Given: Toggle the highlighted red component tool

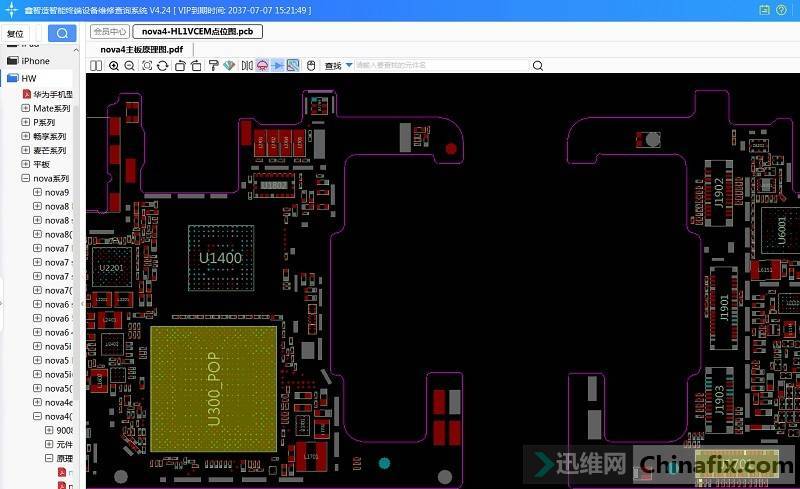Looking at the screenshot, I should (x=262, y=66).
